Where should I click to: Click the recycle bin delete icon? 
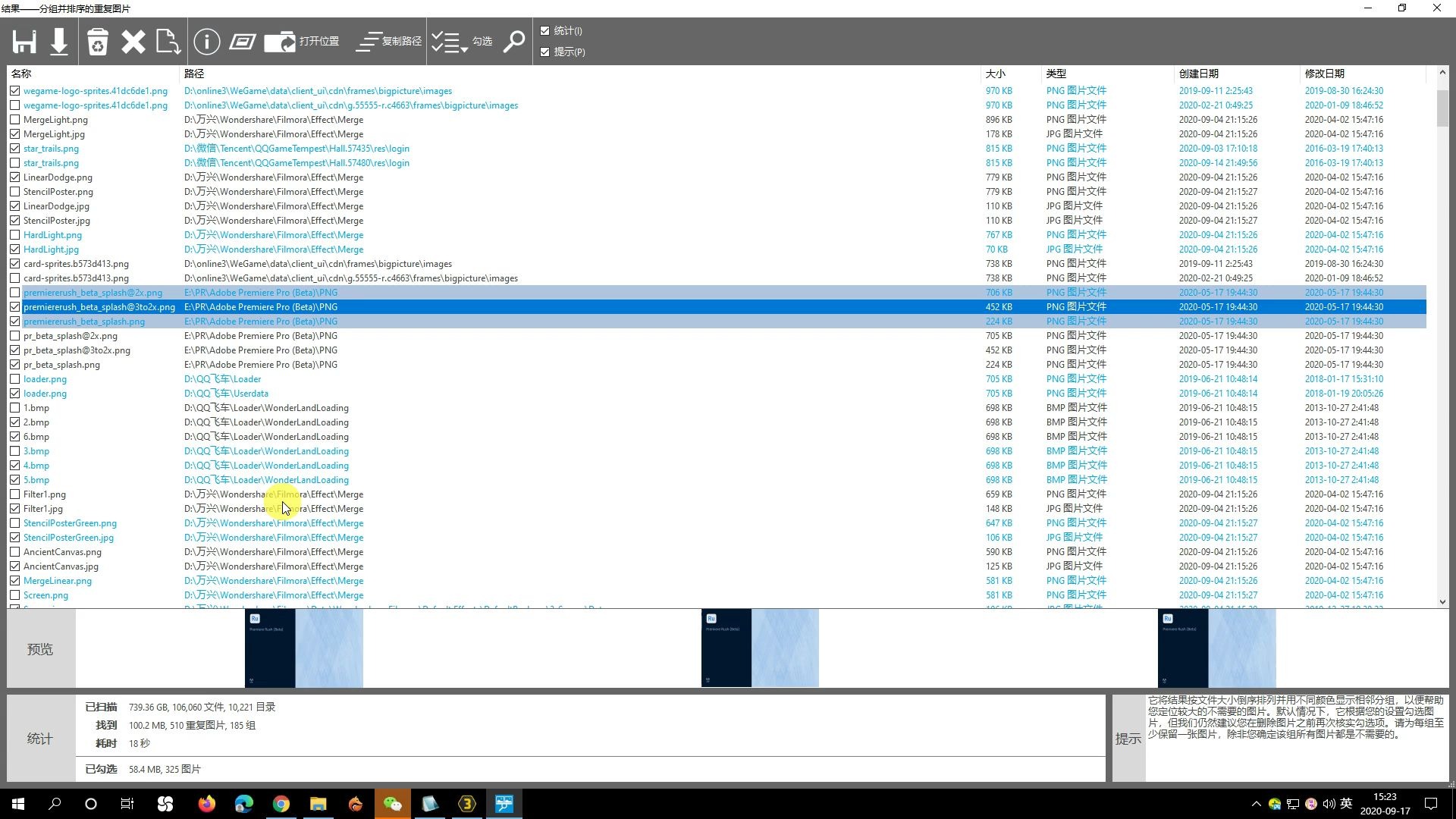[98, 42]
